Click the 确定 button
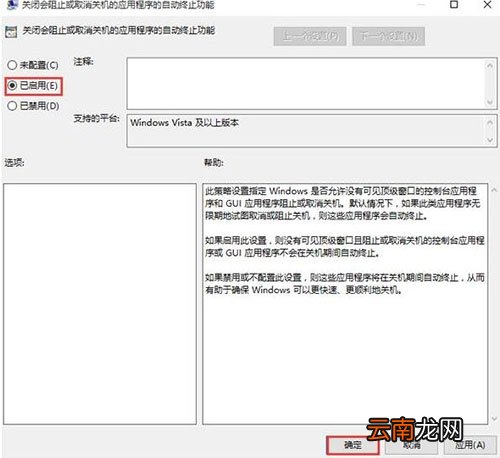The width and height of the screenshot is (500, 458). (x=353, y=445)
